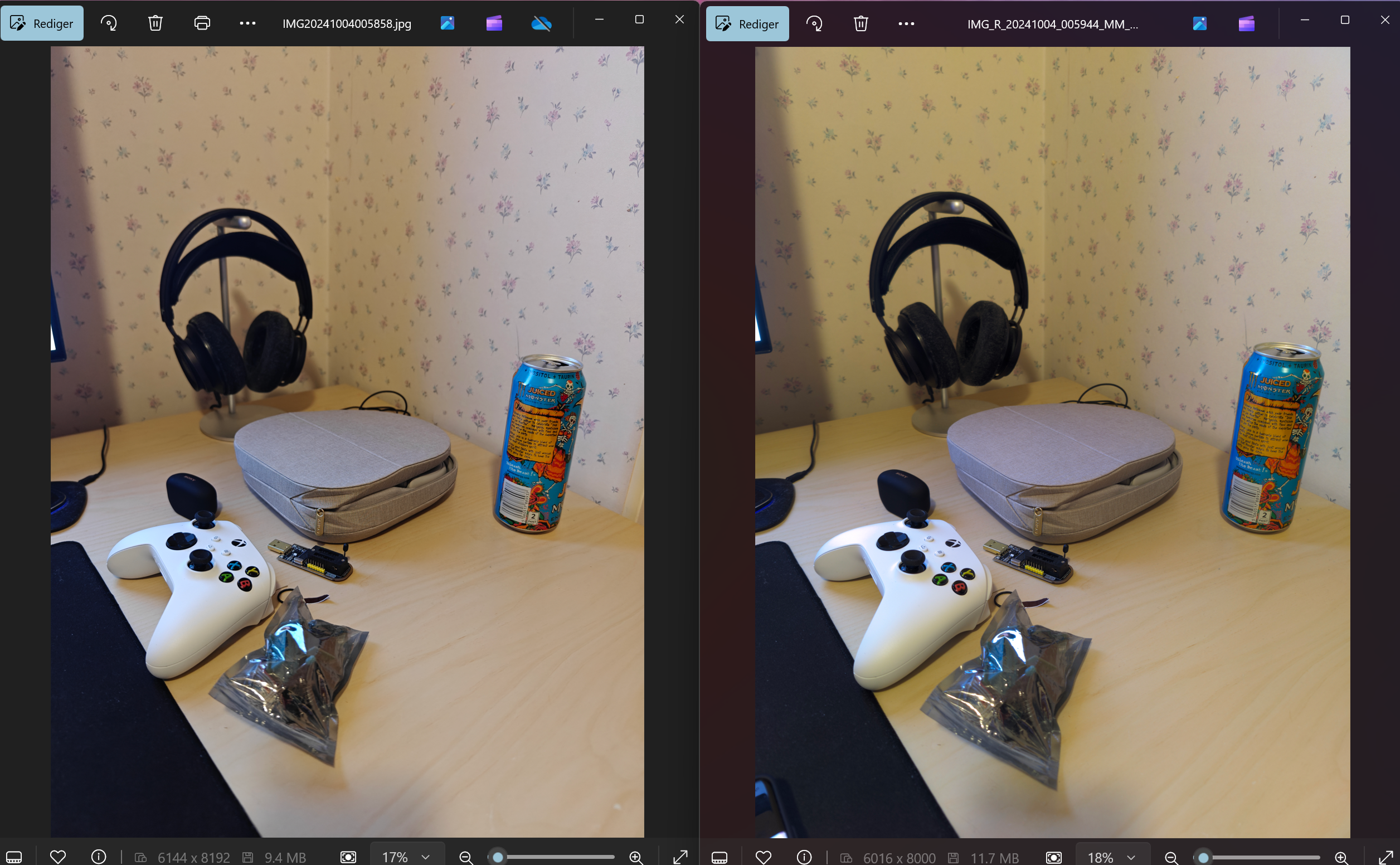The height and width of the screenshot is (865, 1400).
Task: Zoom in on the right photo
Action: [1341, 857]
